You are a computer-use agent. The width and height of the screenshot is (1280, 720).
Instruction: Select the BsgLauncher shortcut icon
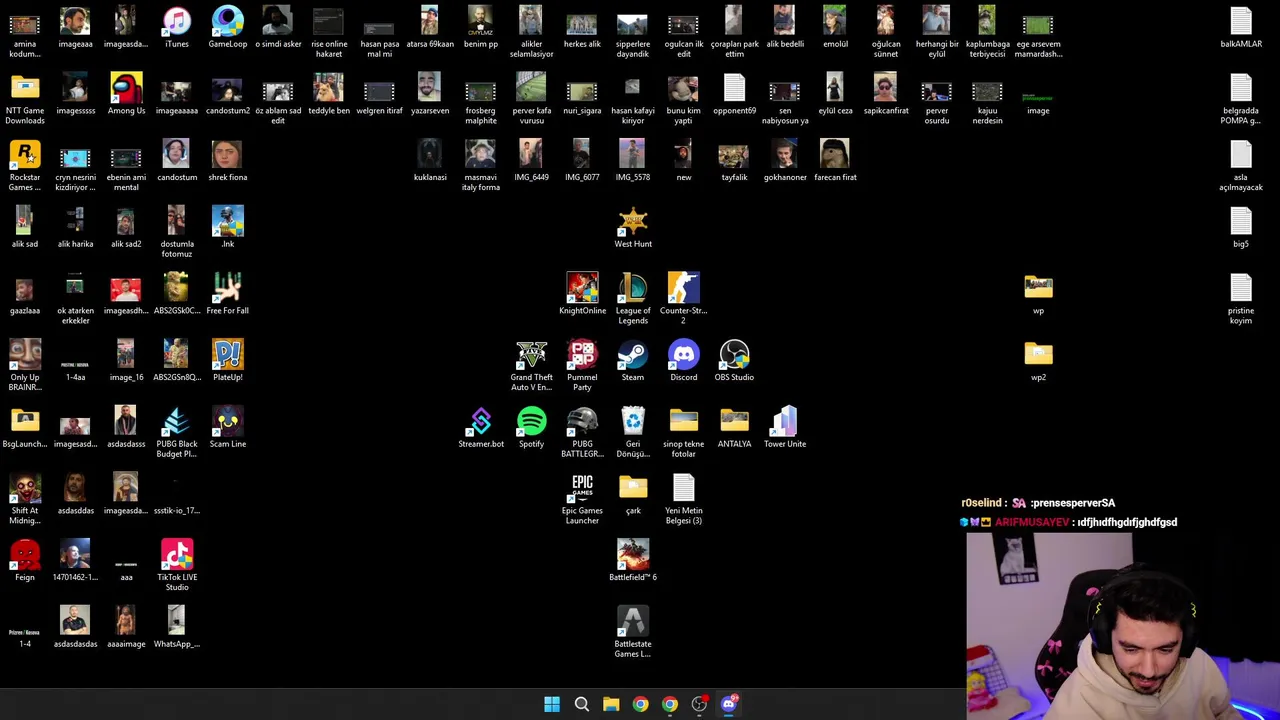25,428
